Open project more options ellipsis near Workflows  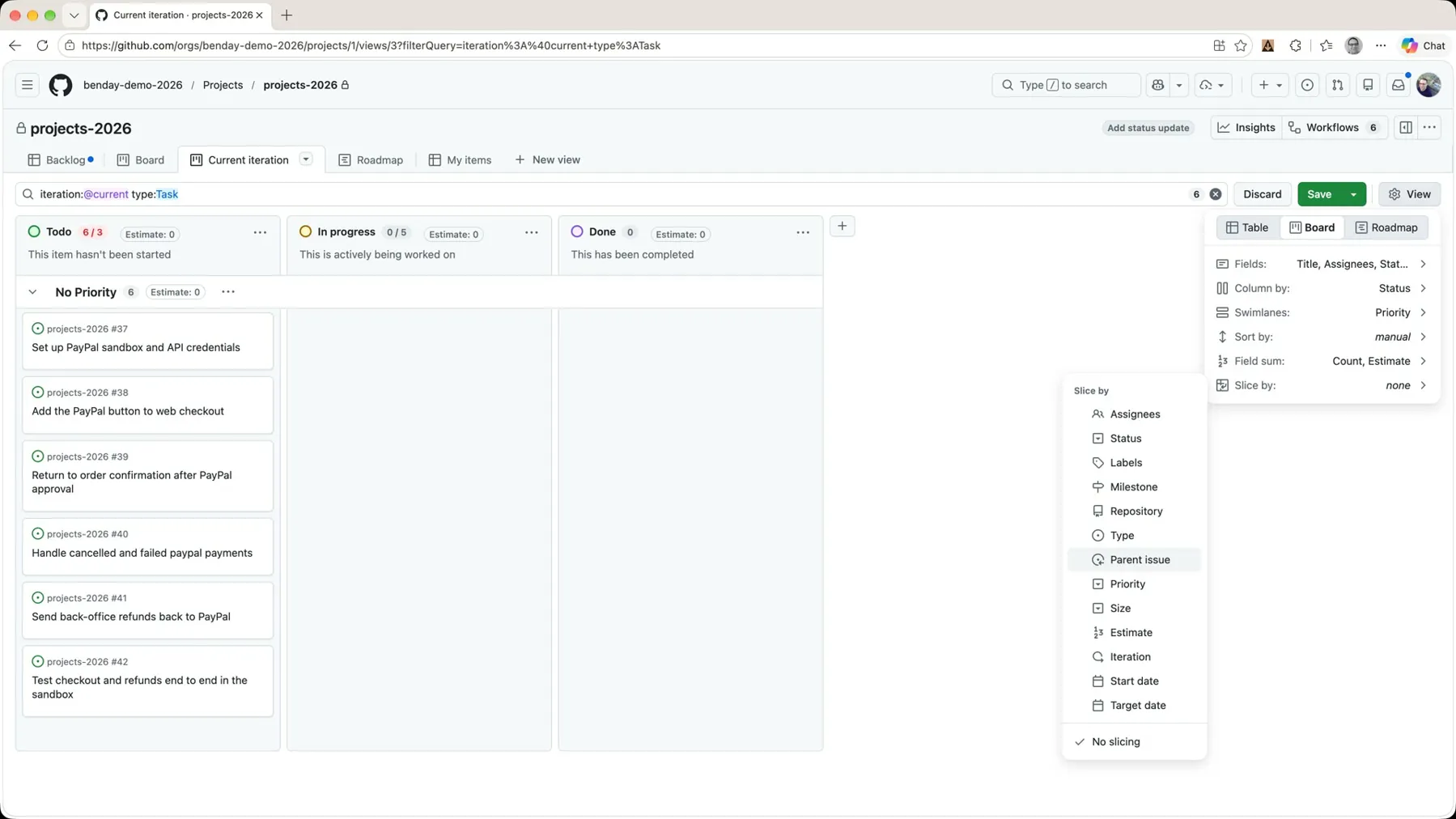tap(1429, 128)
